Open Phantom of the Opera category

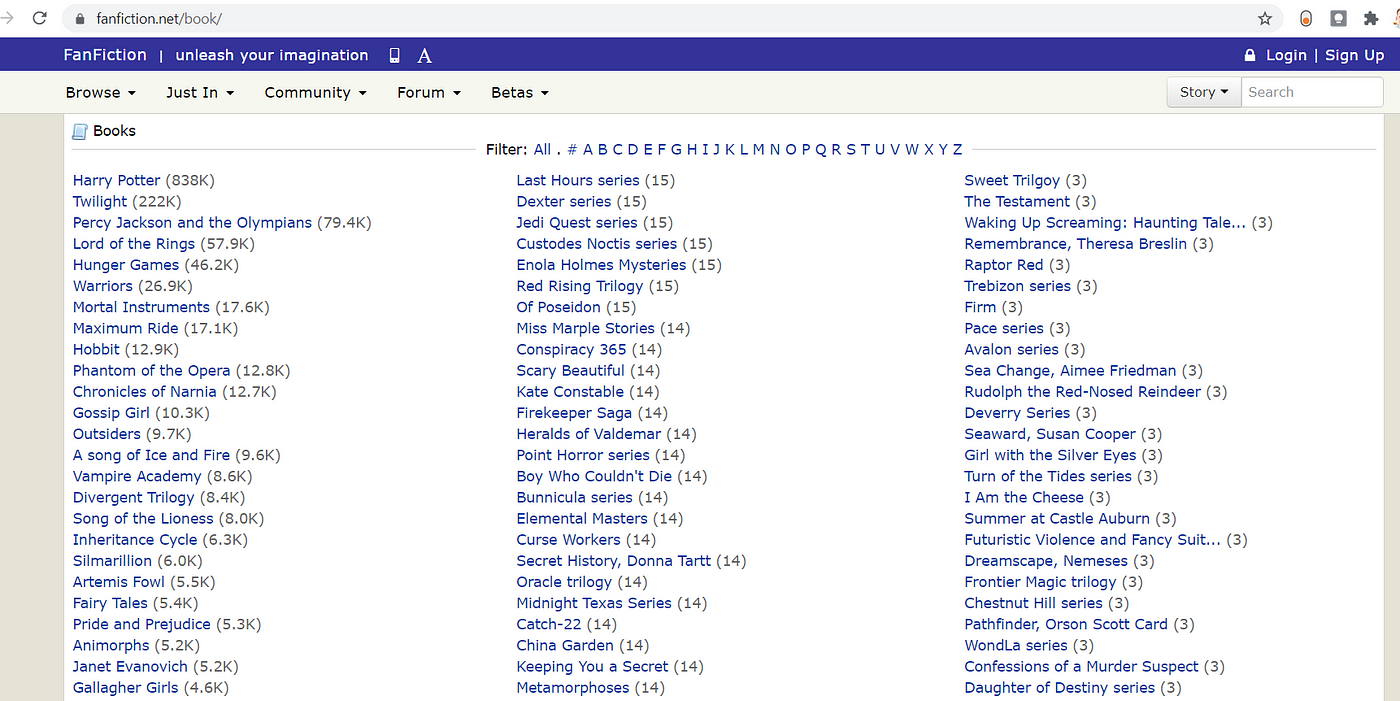[x=151, y=370]
